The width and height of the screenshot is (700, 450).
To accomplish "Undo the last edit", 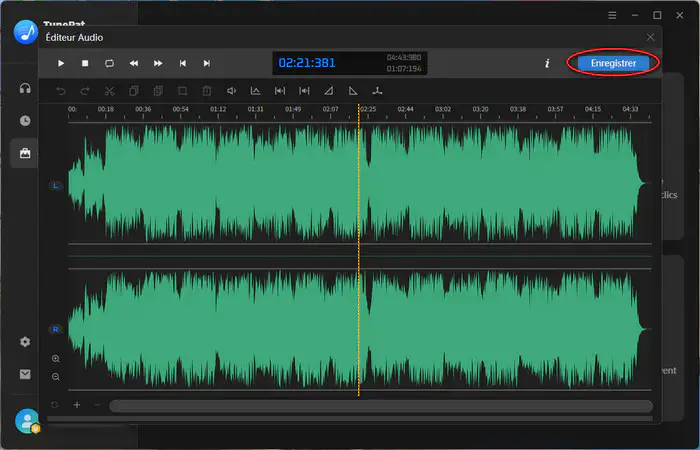I will [x=61, y=91].
